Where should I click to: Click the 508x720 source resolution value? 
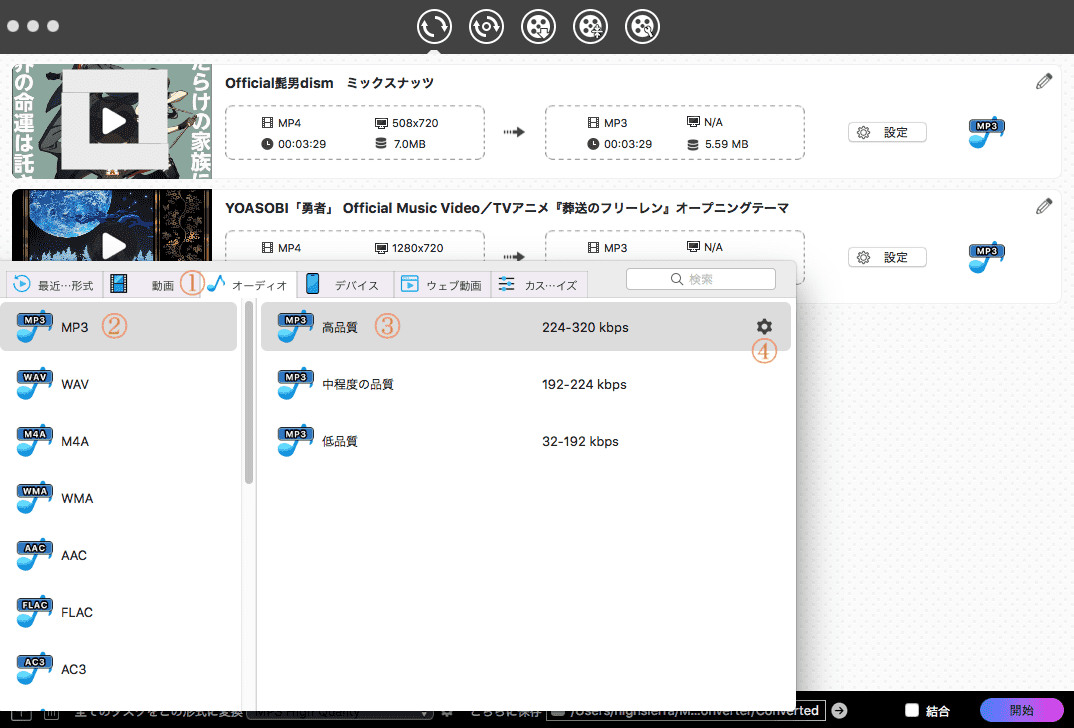coord(415,123)
